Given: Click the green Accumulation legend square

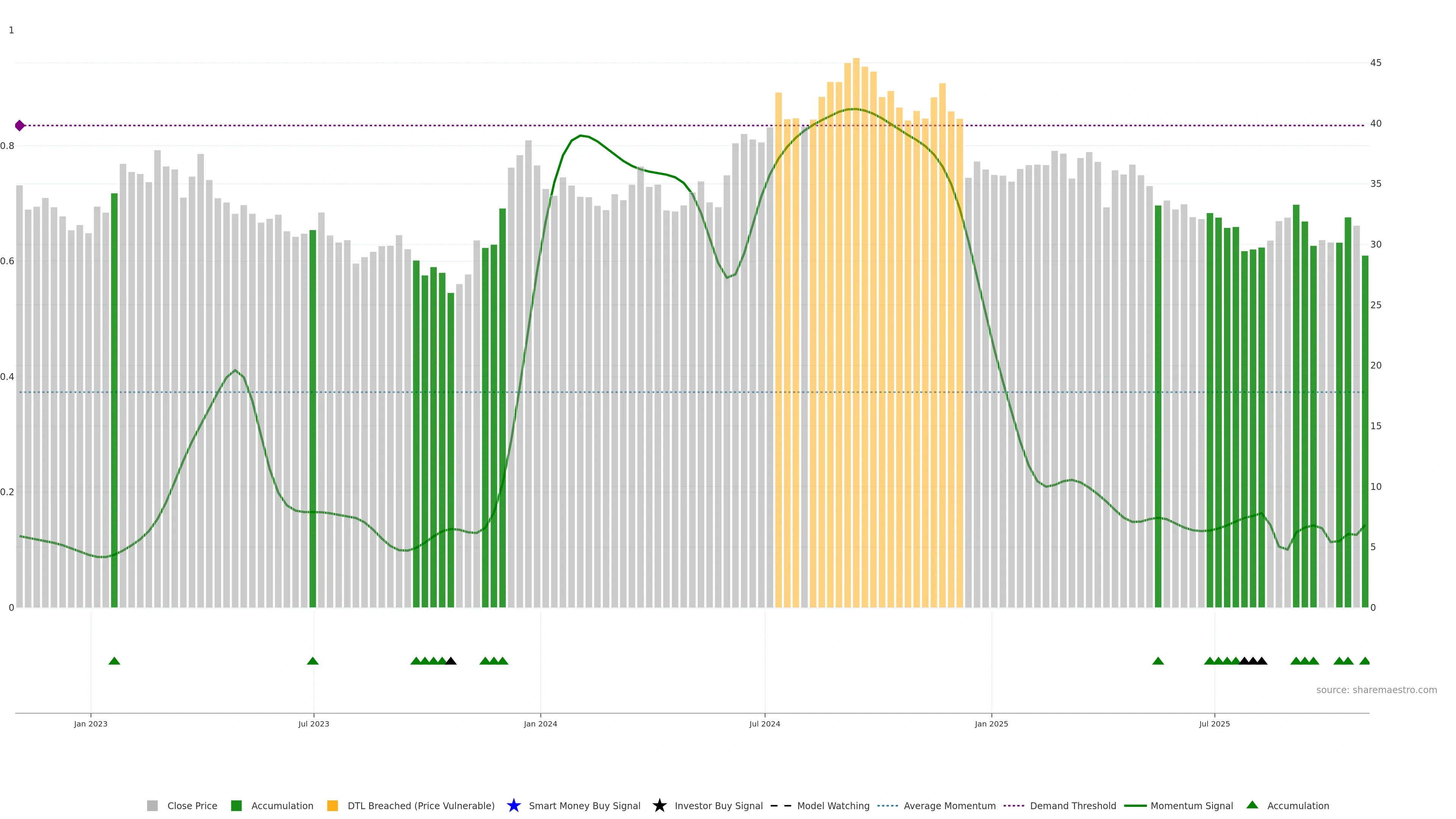Looking at the screenshot, I should [236, 805].
